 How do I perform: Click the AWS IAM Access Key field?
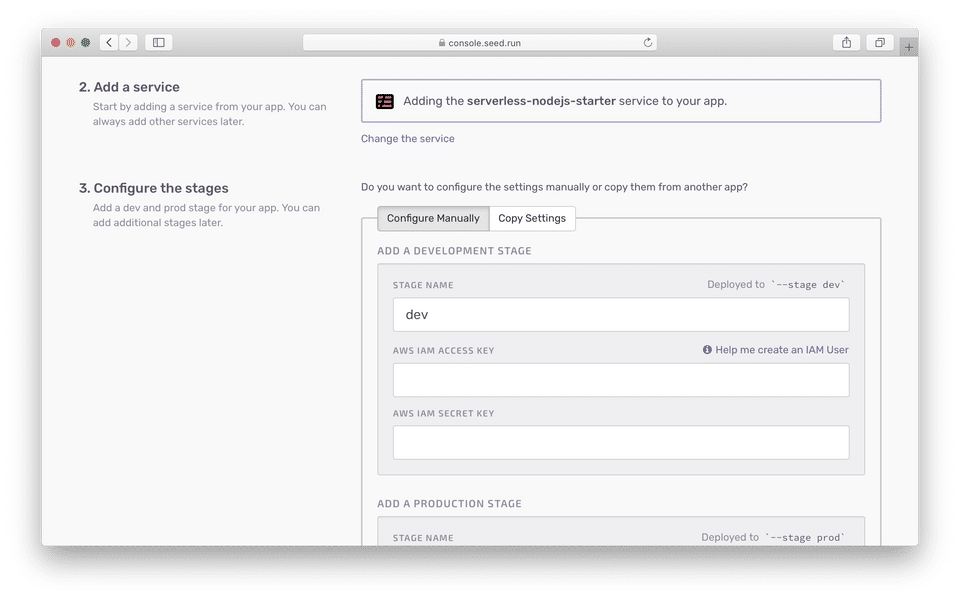(621, 379)
